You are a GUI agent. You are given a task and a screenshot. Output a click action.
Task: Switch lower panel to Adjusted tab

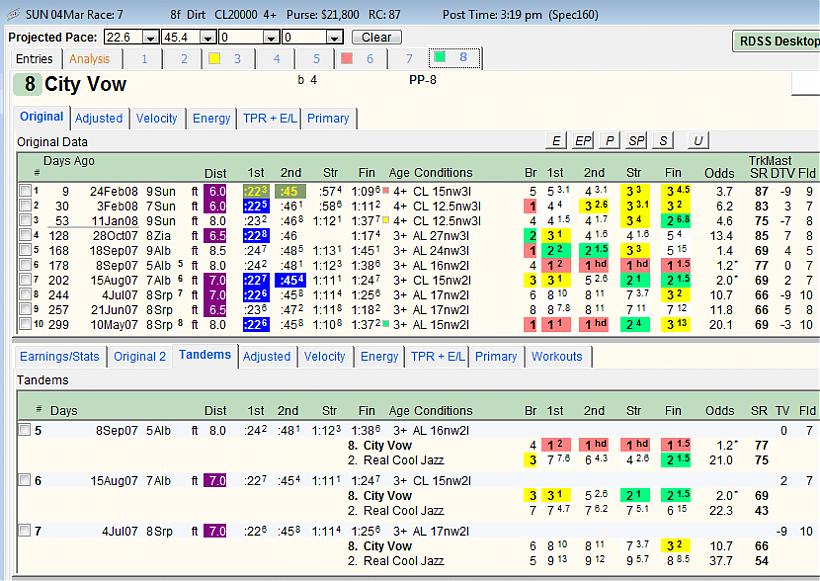pyautogui.click(x=267, y=357)
